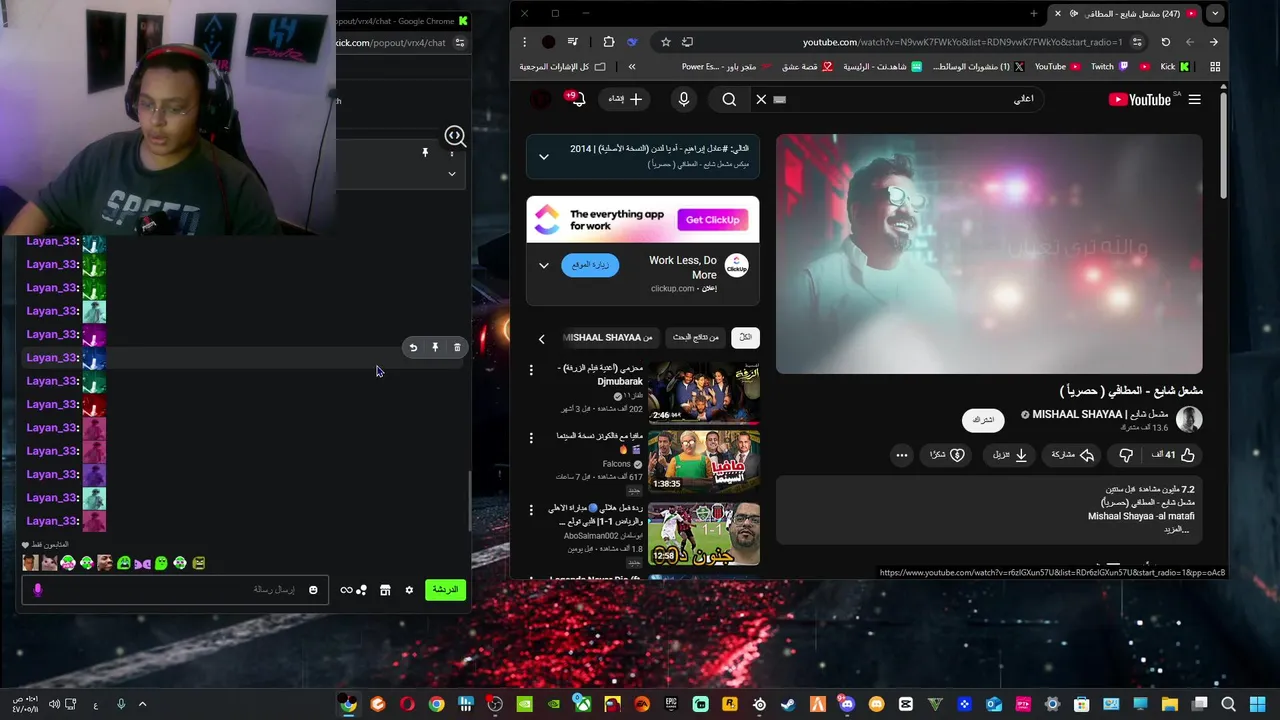Open the YouTube account avatar menu

[540, 99]
